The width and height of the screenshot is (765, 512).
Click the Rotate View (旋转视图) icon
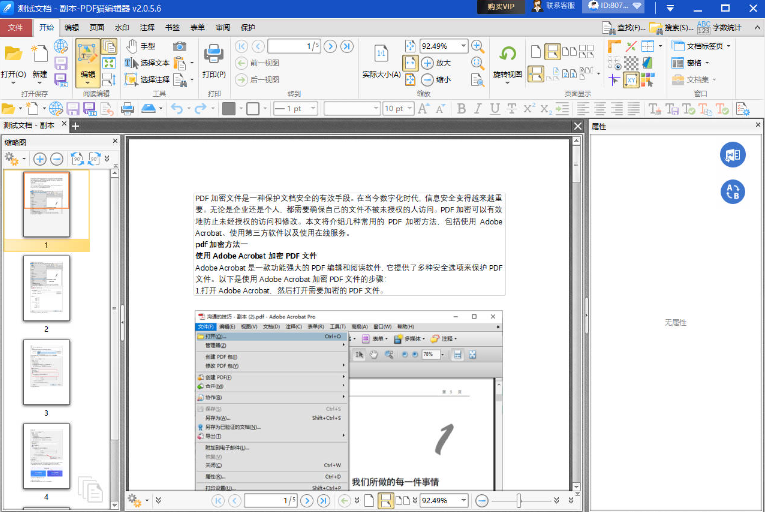(509, 54)
